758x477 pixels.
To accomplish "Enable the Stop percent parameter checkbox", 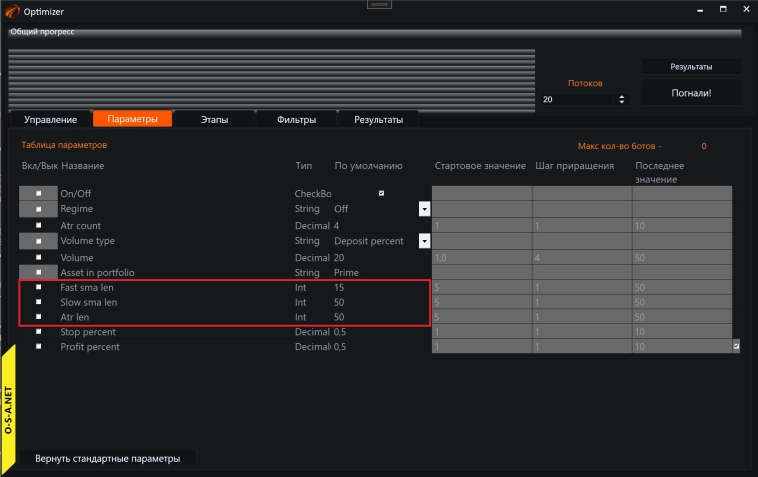I will point(39,332).
